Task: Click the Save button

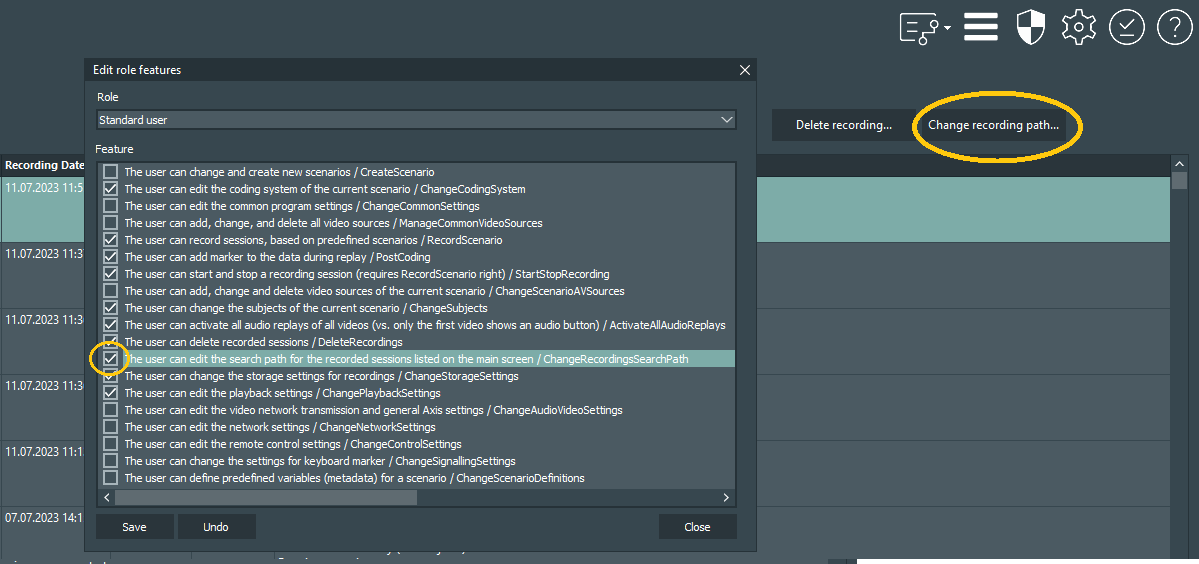Action: [x=135, y=527]
